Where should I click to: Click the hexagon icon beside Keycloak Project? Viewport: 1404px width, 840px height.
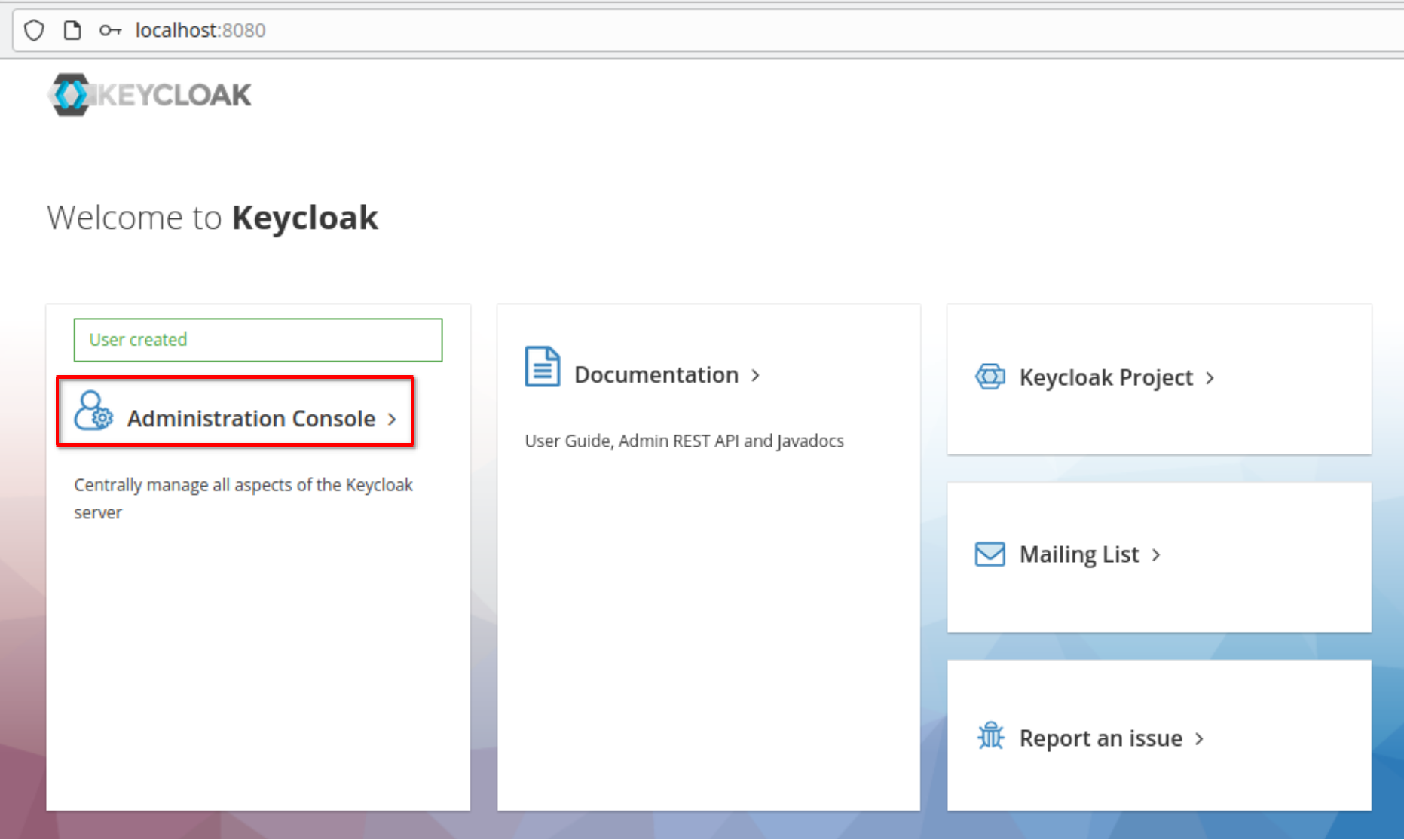(990, 377)
